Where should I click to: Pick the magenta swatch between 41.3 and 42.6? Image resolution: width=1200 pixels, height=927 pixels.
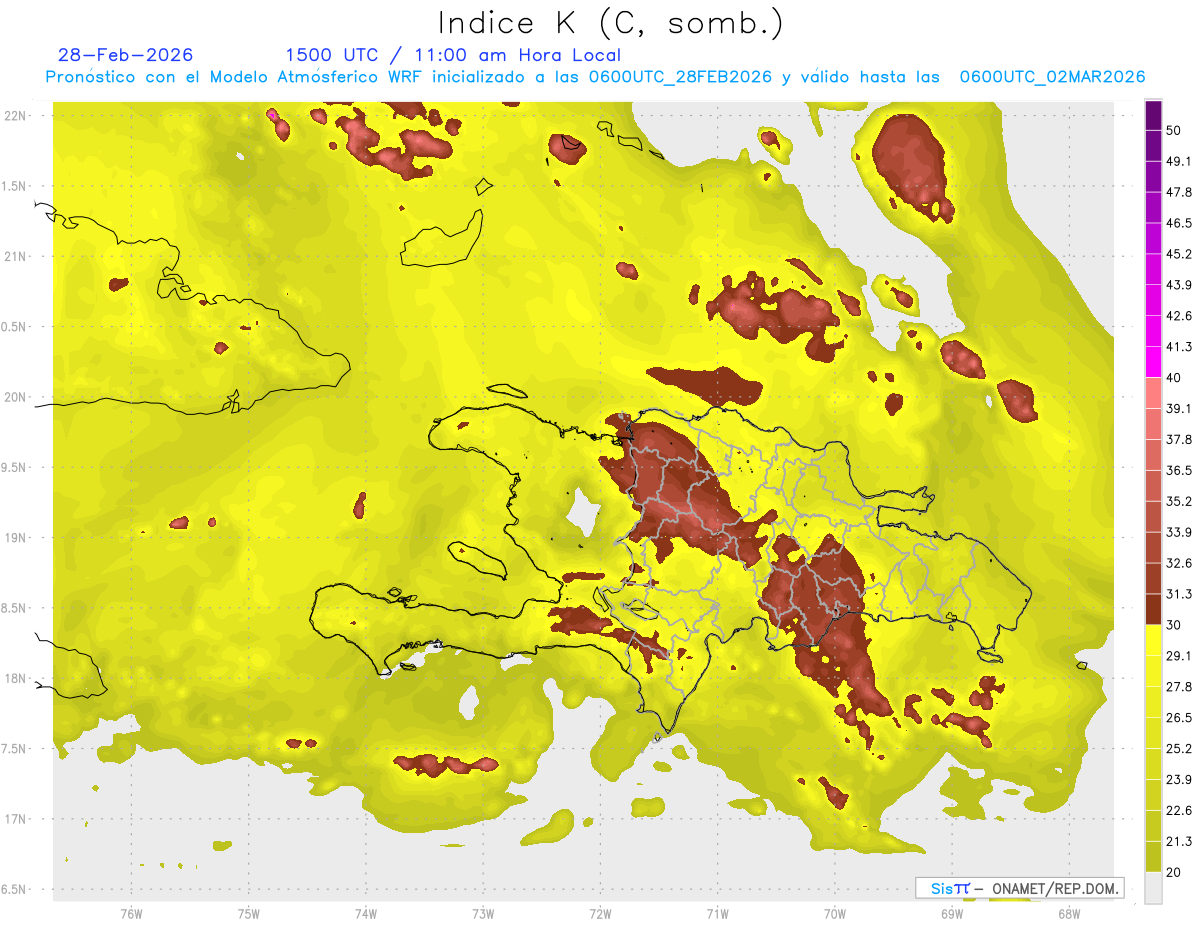1153,331
